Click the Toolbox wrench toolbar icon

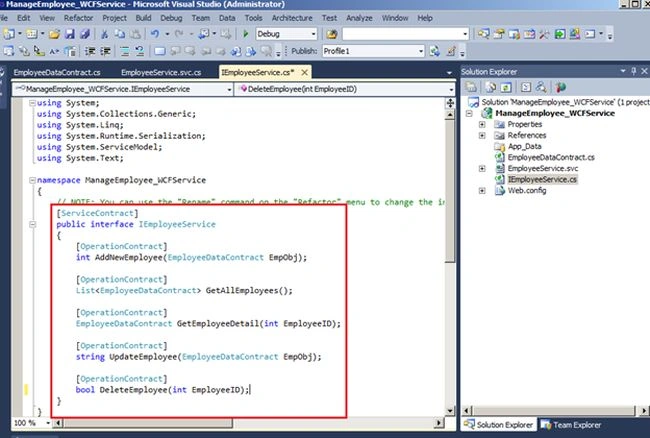pyautogui.click(x=544, y=34)
